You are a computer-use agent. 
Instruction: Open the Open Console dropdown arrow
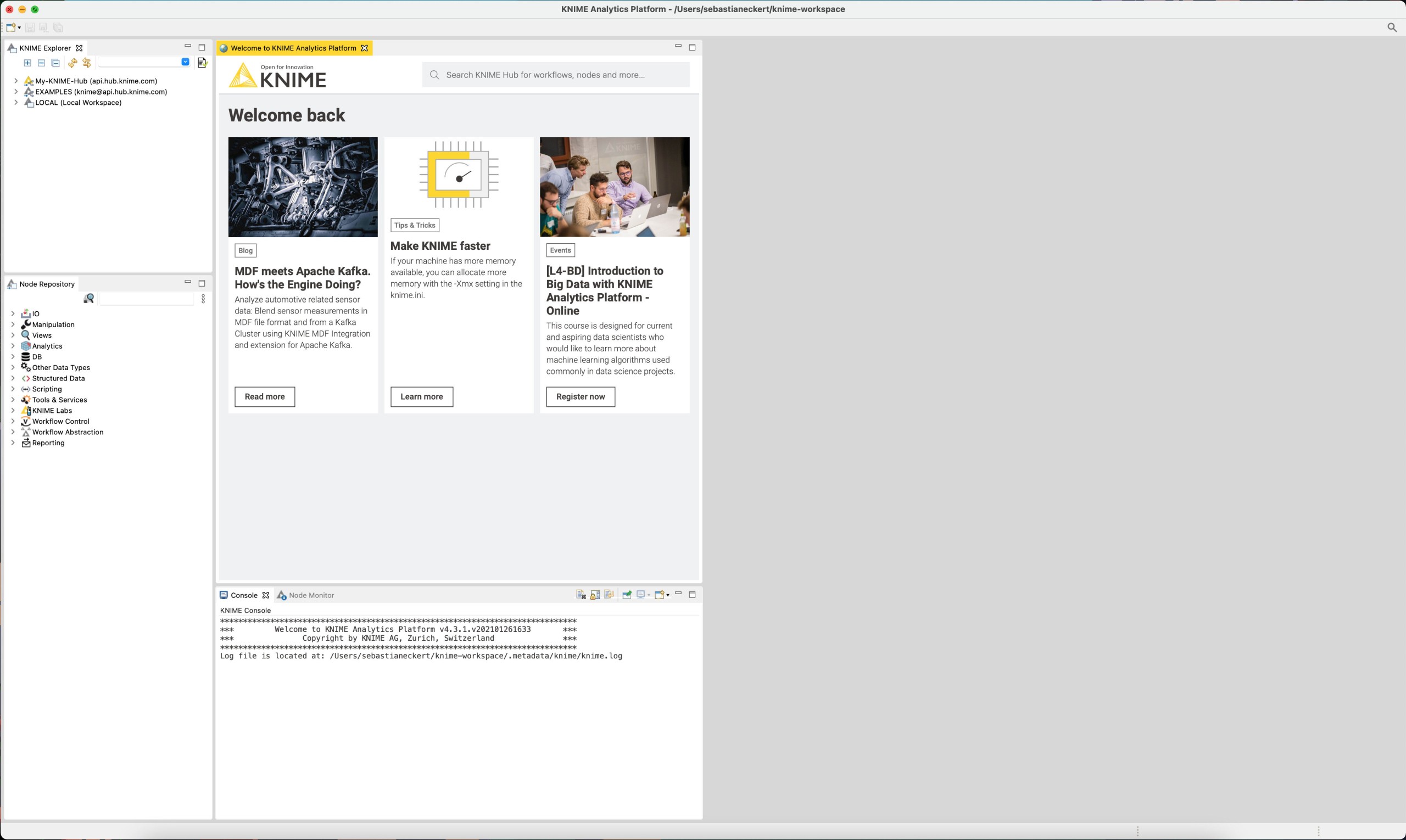point(668,596)
